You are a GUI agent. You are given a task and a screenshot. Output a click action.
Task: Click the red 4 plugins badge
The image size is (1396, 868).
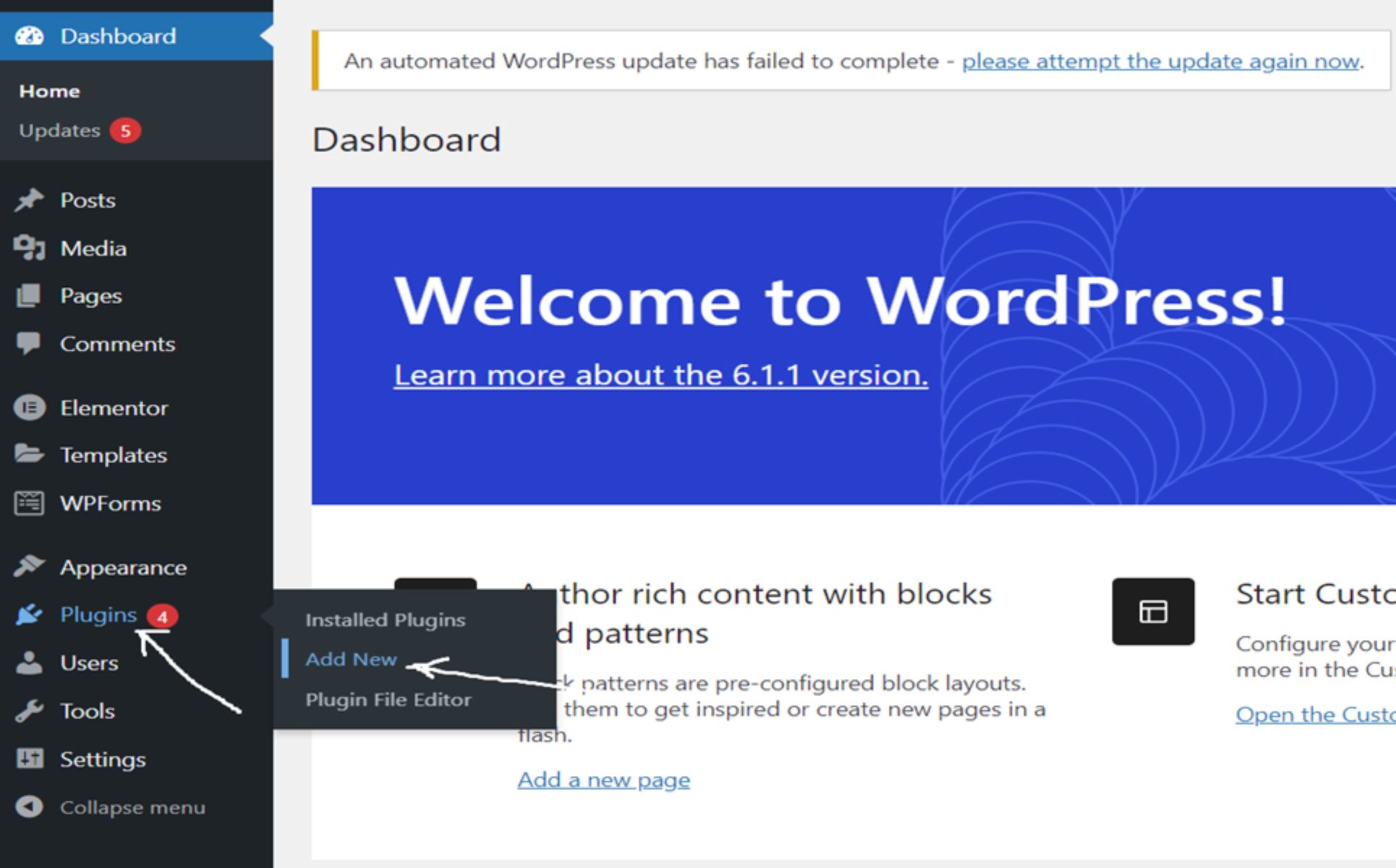162,616
